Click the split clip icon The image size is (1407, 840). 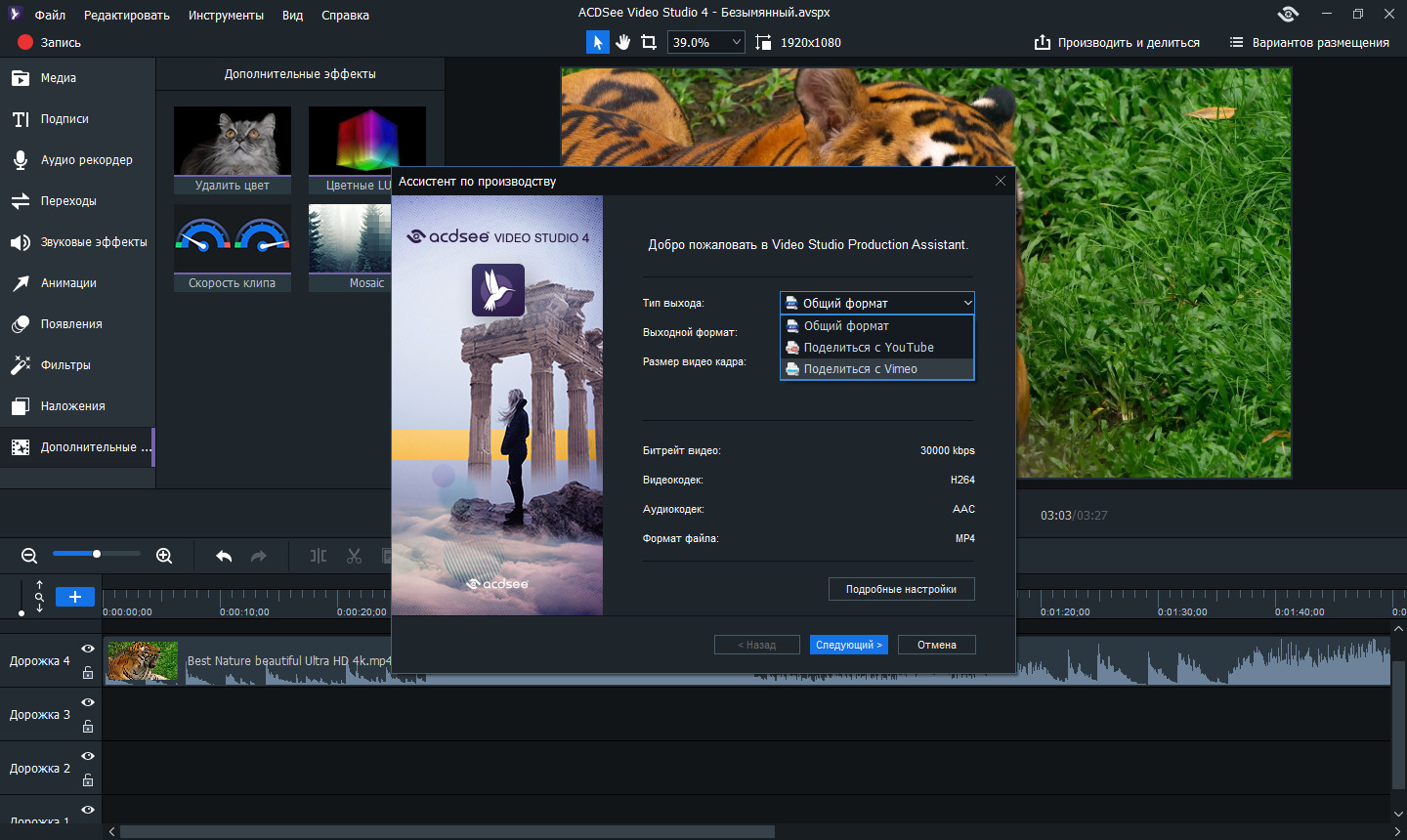coord(319,556)
